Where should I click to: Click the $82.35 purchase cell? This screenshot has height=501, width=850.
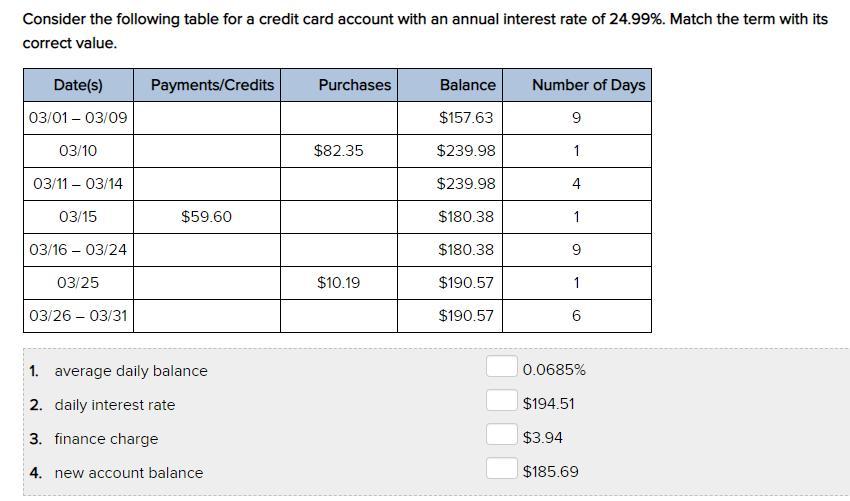click(x=339, y=151)
